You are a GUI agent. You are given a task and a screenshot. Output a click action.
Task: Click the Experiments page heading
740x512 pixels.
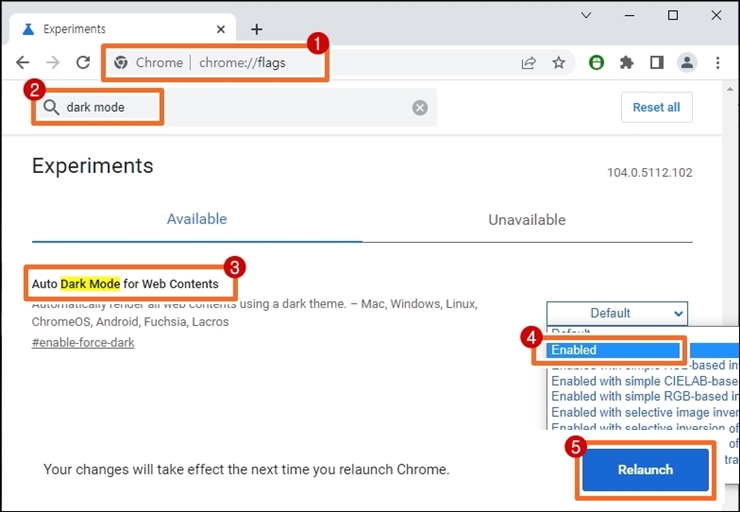point(92,166)
